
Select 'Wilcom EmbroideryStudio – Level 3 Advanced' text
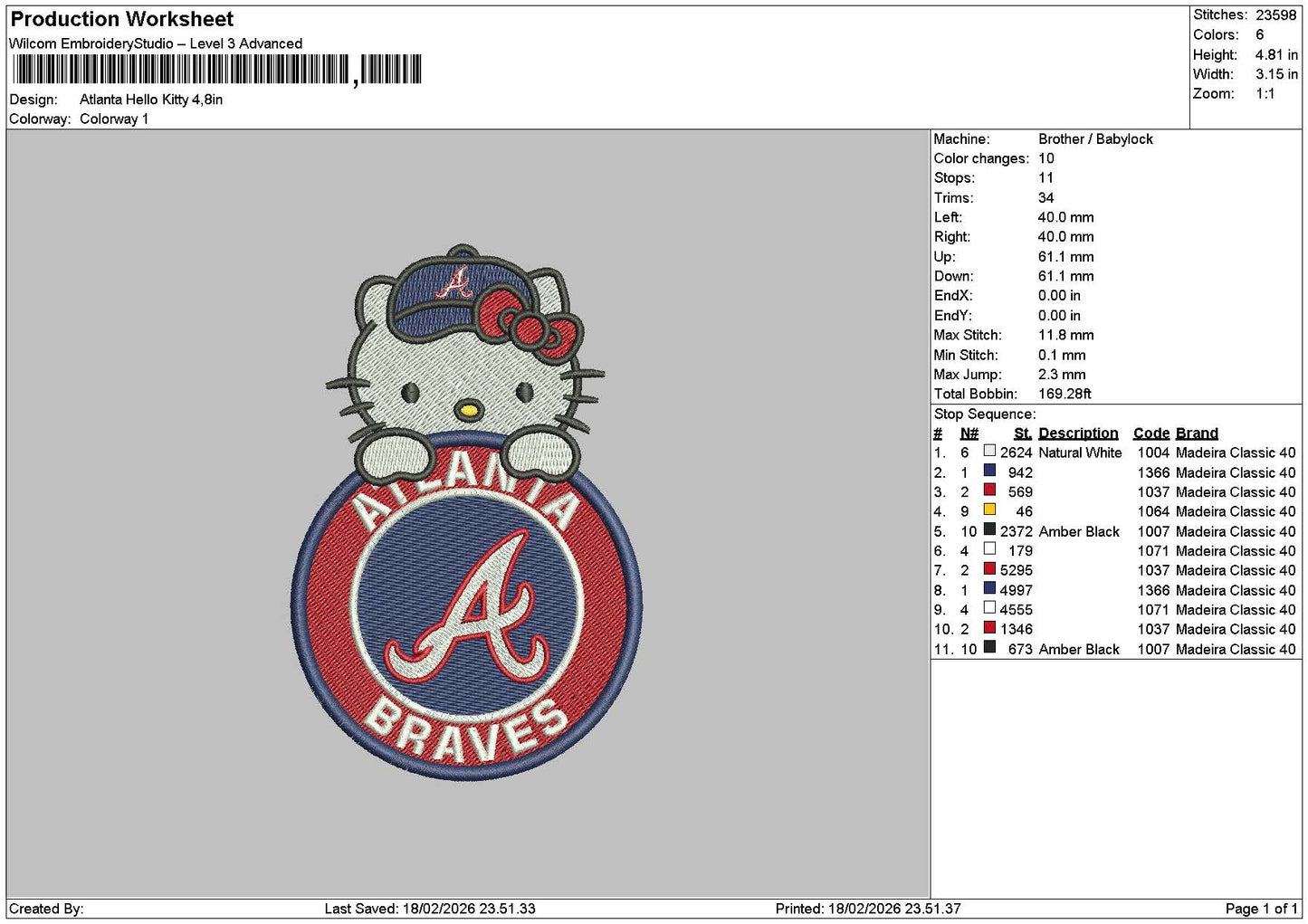click(x=156, y=43)
